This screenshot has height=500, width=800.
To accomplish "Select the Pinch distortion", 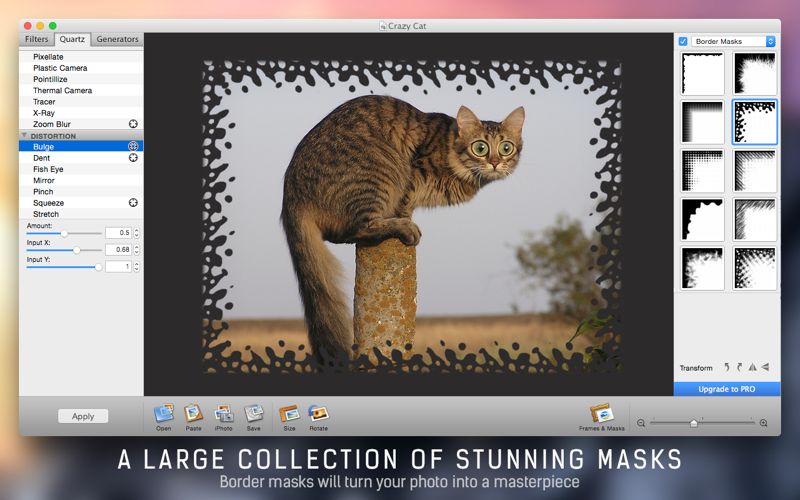I will [x=81, y=191].
